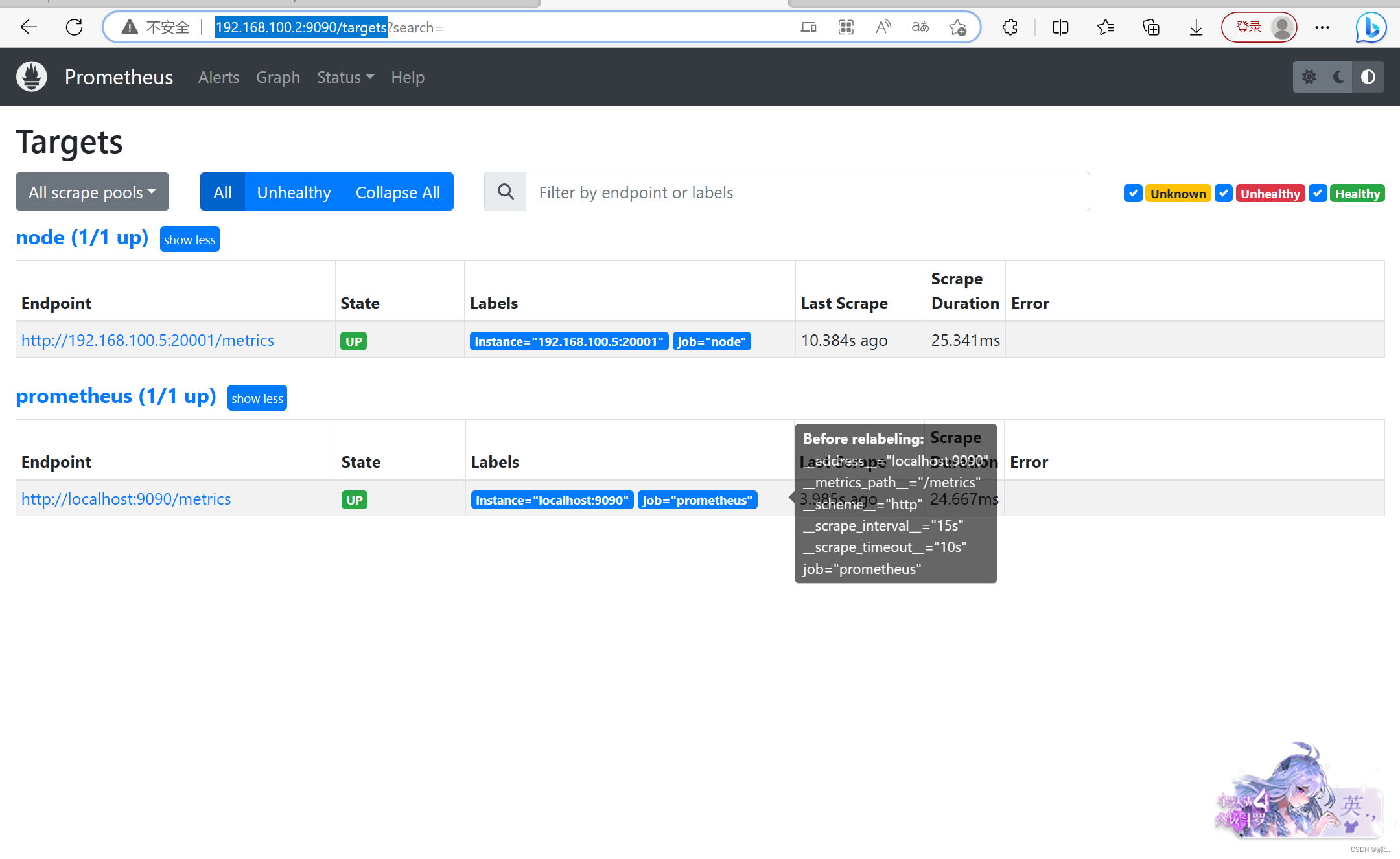Open the Alerts navigation item
Screen dimensions: 1400x859
coord(218,77)
